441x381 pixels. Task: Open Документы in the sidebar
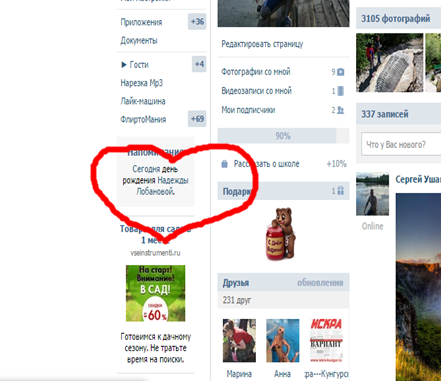(x=139, y=41)
